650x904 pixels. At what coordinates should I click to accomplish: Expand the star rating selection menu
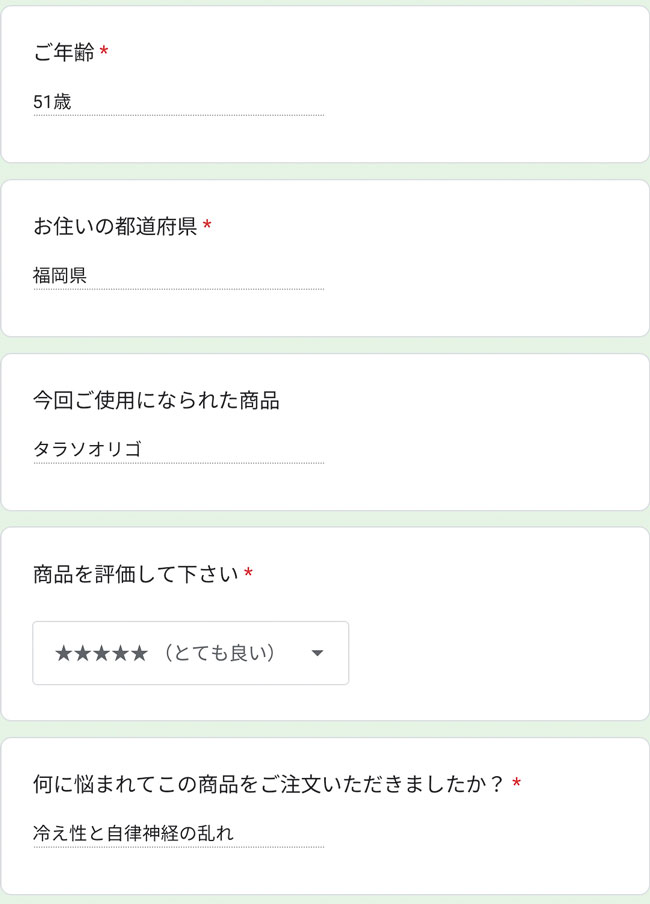(190, 654)
